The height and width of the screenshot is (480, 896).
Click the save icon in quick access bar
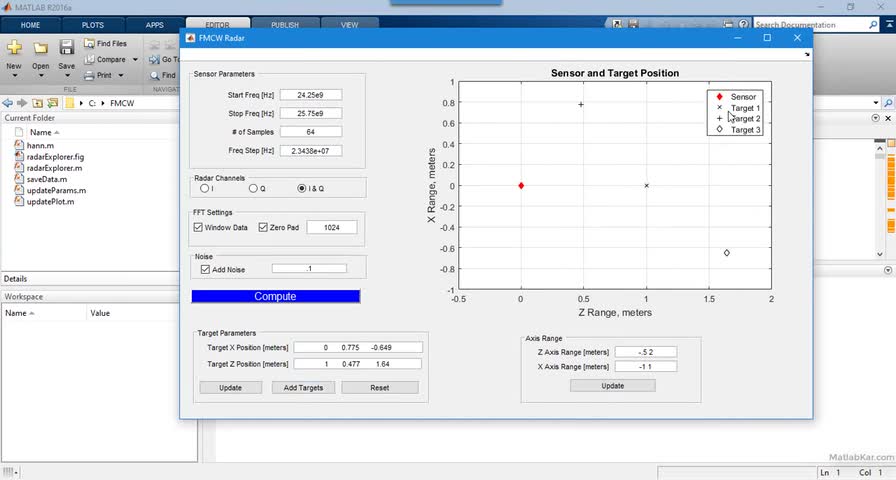[x=633, y=25]
